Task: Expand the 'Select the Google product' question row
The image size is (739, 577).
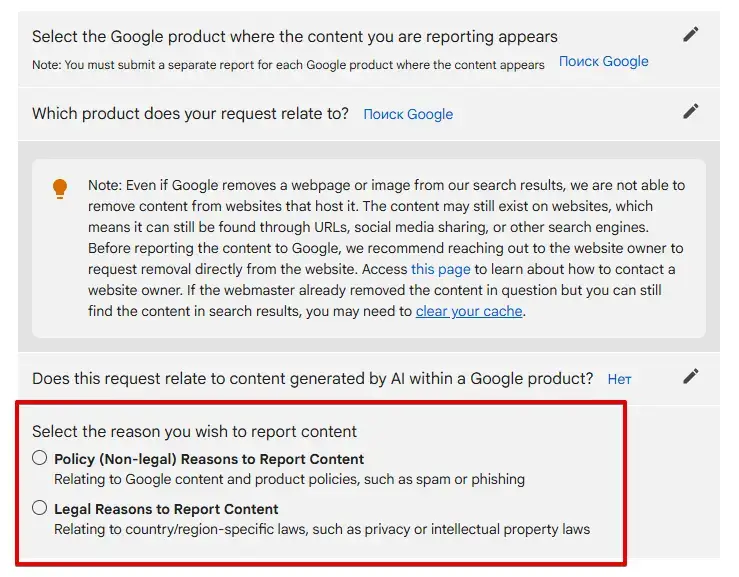Action: pyautogui.click(x=369, y=49)
